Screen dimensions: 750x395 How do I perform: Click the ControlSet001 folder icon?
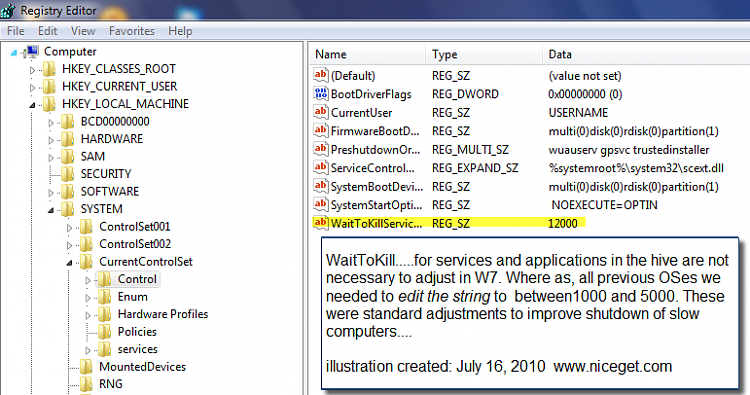click(x=86, y=227)
